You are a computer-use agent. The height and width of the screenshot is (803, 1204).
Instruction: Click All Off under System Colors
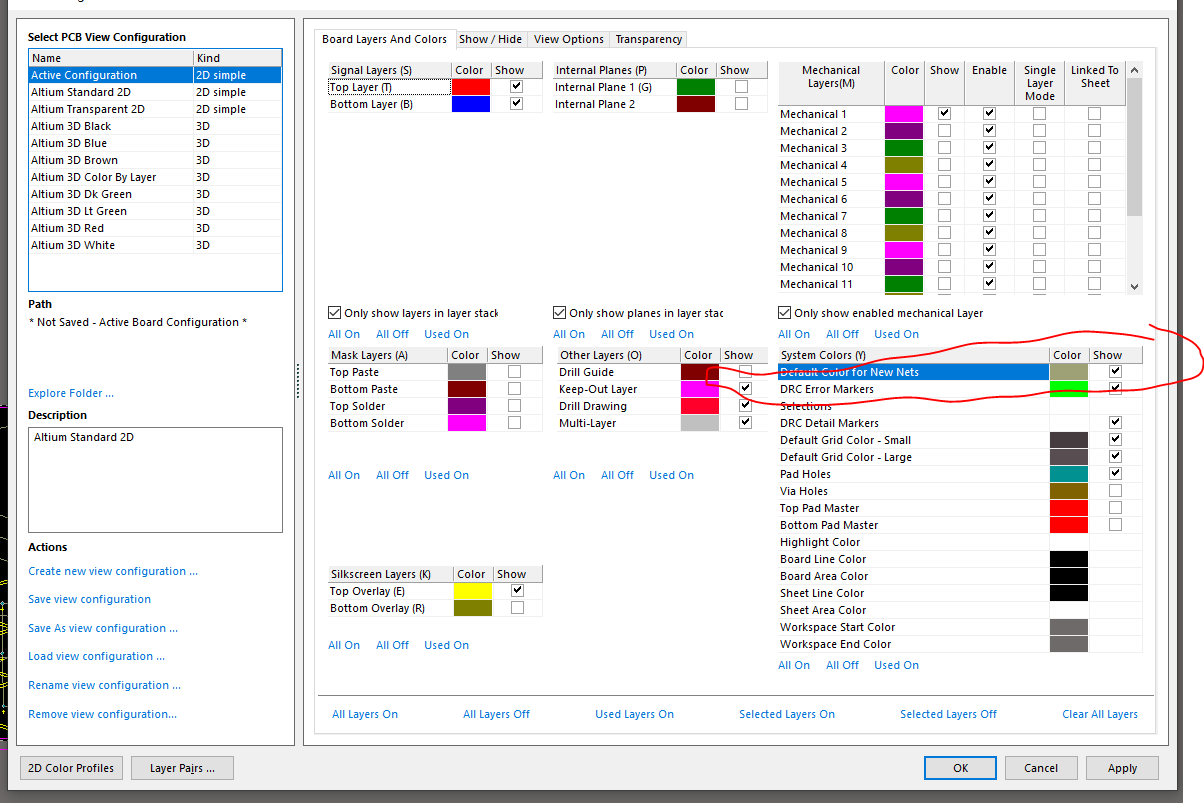[x=843, y=665]
